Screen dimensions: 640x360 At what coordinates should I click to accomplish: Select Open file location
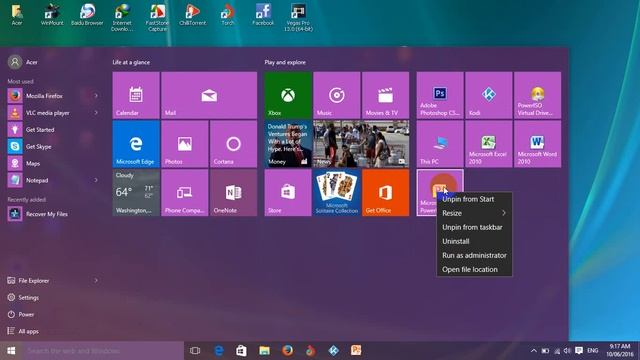(x=474, y=269)
